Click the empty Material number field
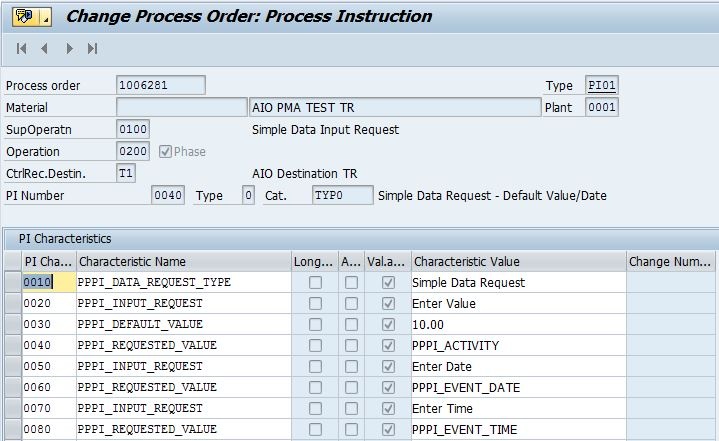719x441 pixels. click(182, 107)
